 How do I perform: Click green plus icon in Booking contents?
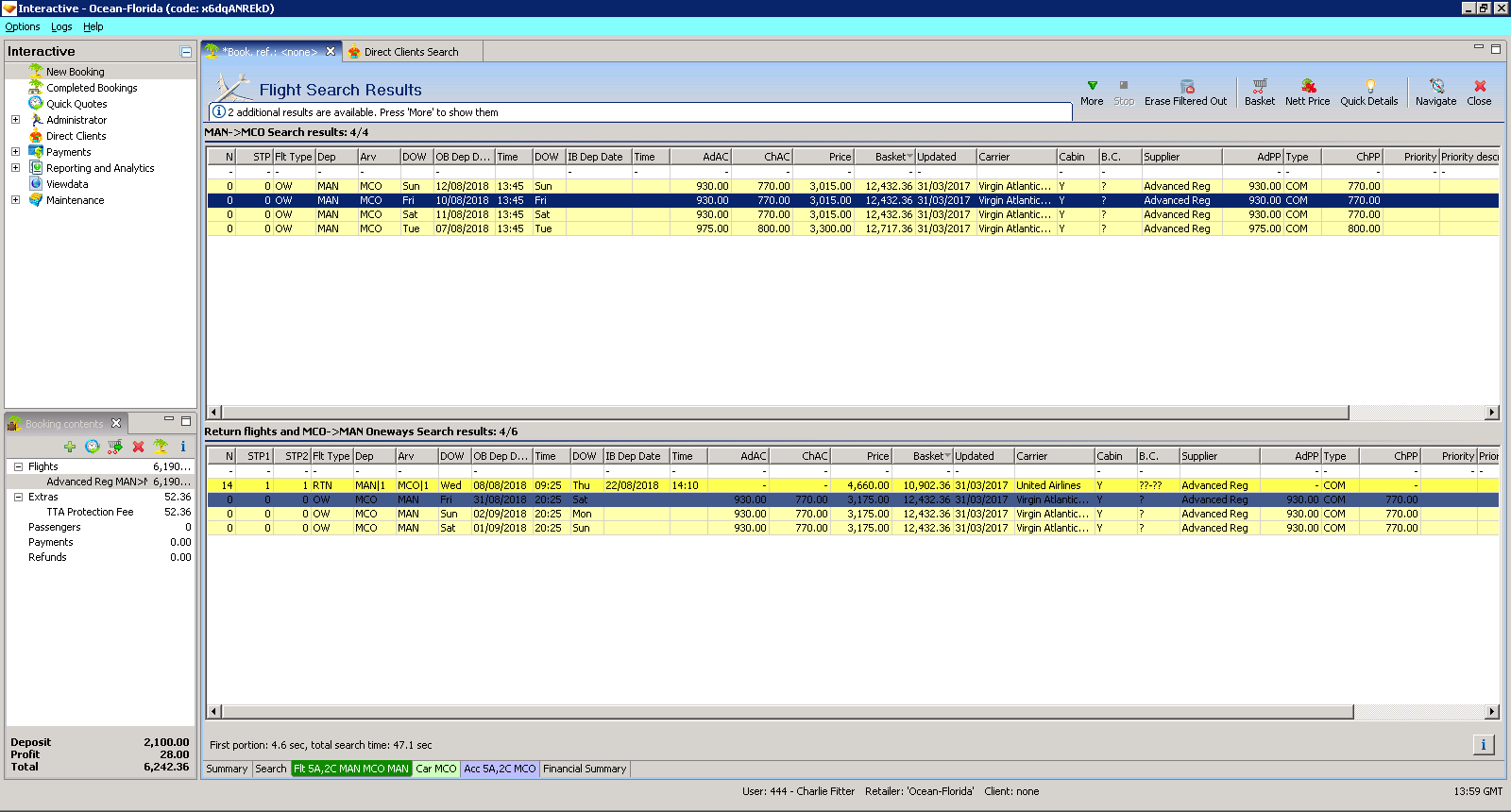pos(70,447)
